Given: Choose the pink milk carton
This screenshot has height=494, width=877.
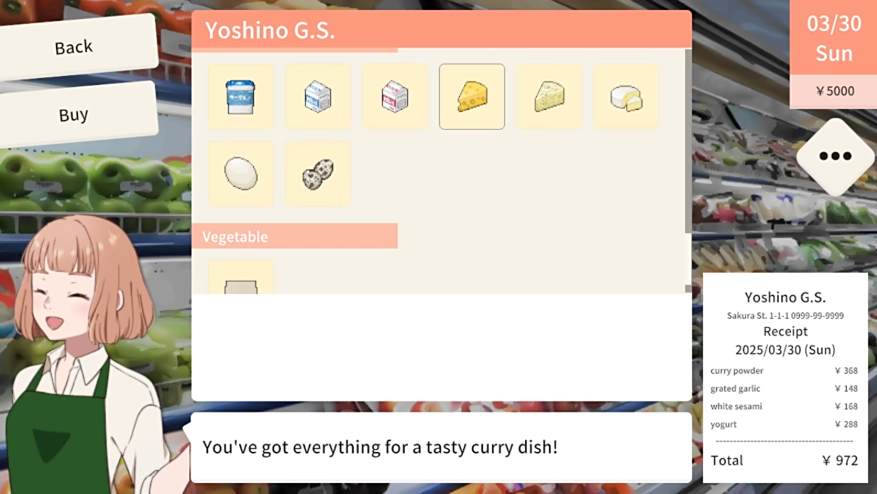Looking at the screenshot, I should click(395, 97).
